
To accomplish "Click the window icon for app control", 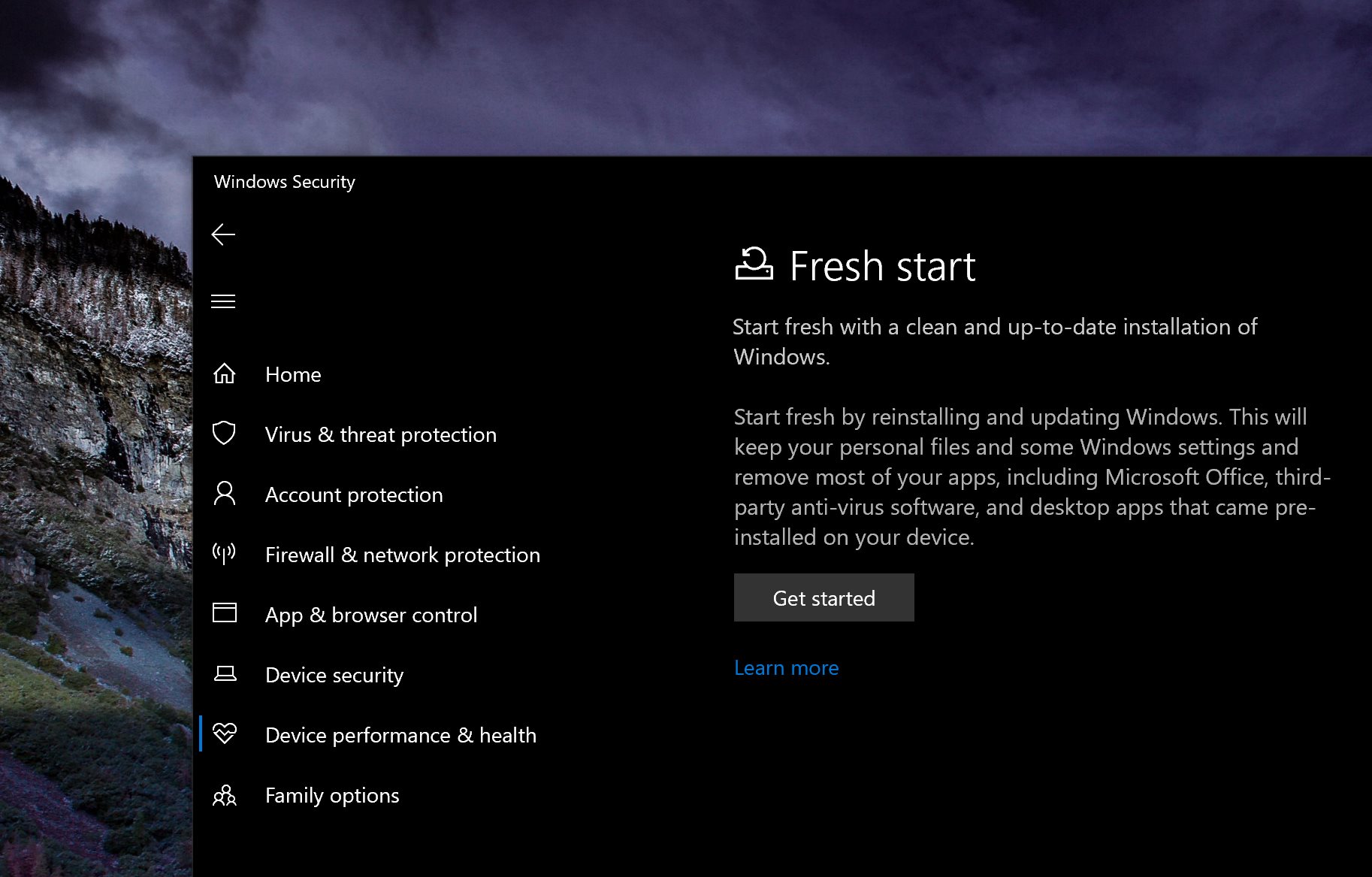I will (x=225, y=613).
